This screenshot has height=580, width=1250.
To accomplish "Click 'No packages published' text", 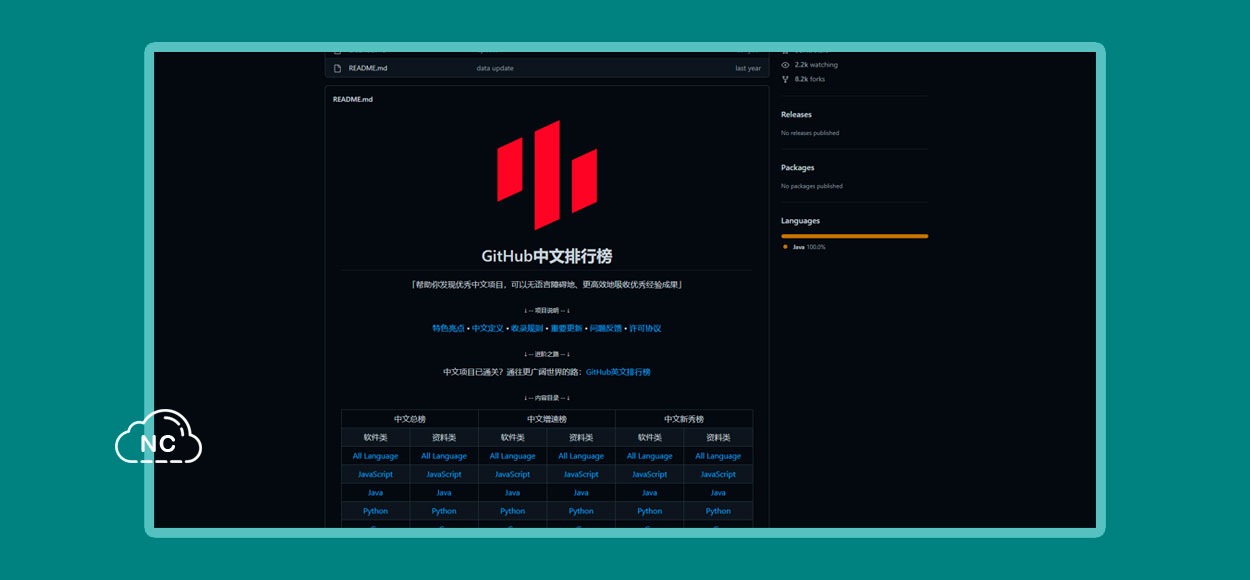I will click(x=812, y=186).
